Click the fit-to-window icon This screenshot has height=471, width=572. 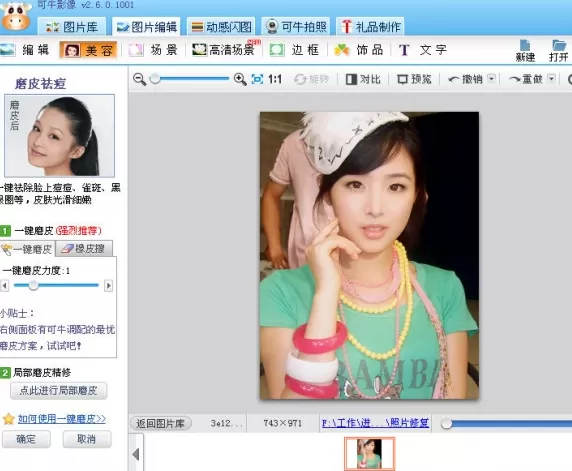pos(257,79)
